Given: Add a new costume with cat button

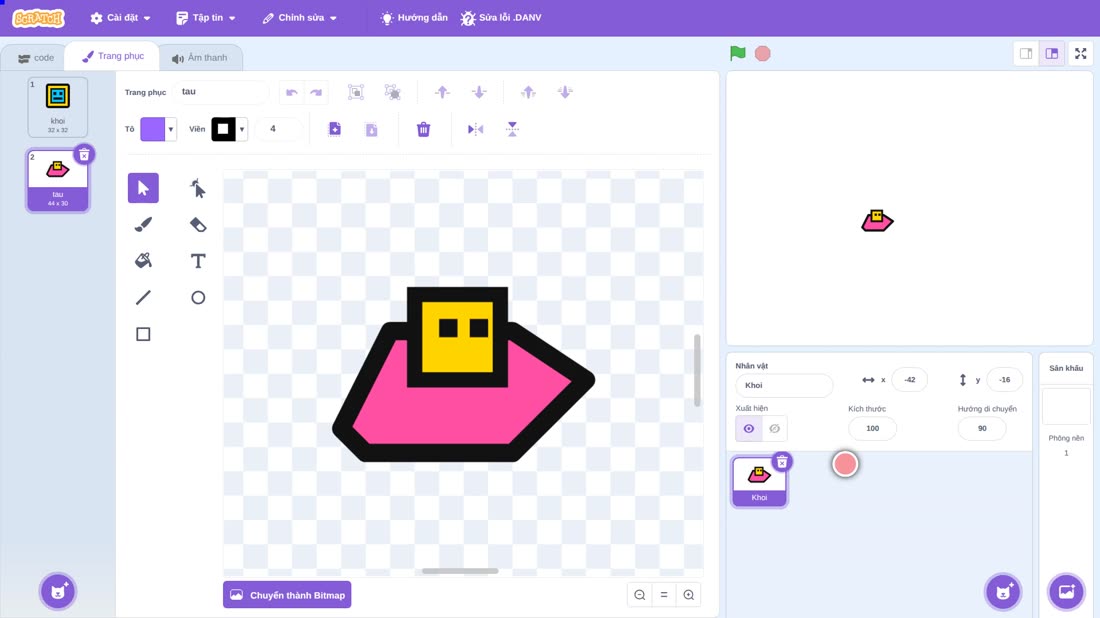Looking at the screenshot, I should pos(58,591).
